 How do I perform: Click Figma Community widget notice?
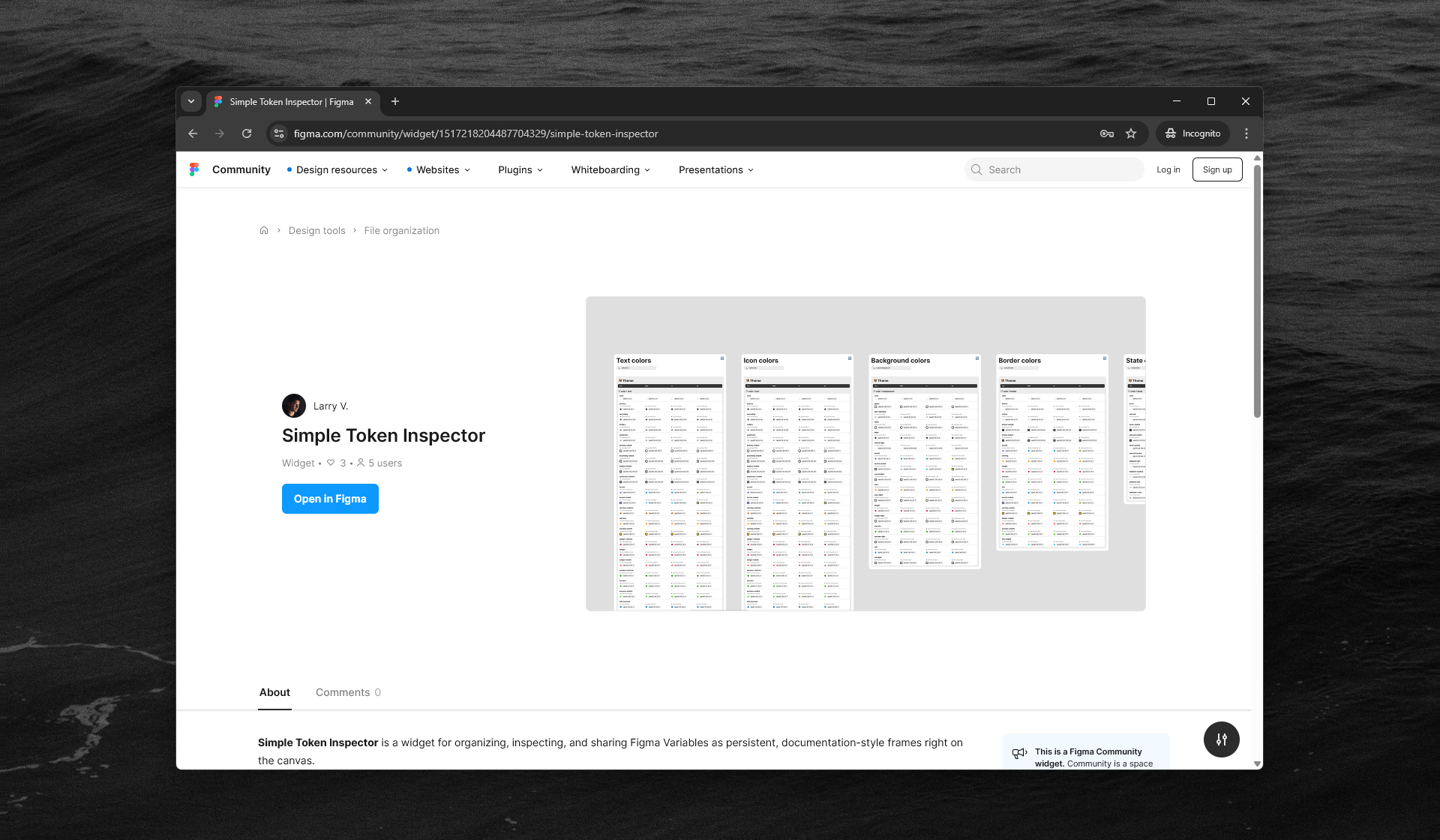(1086, 751)
